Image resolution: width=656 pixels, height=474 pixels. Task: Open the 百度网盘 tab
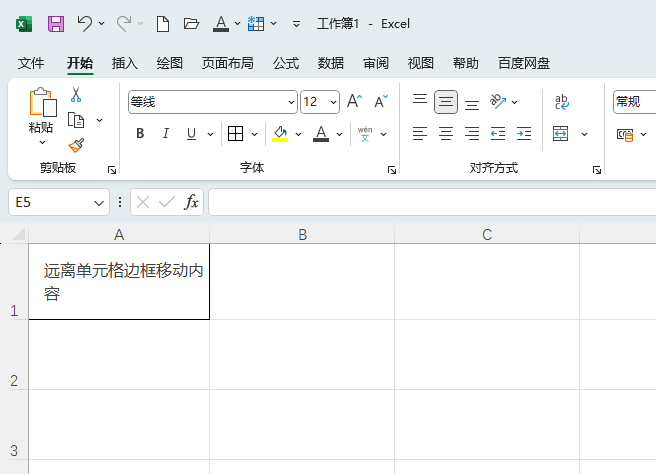(x=524, y=63)
